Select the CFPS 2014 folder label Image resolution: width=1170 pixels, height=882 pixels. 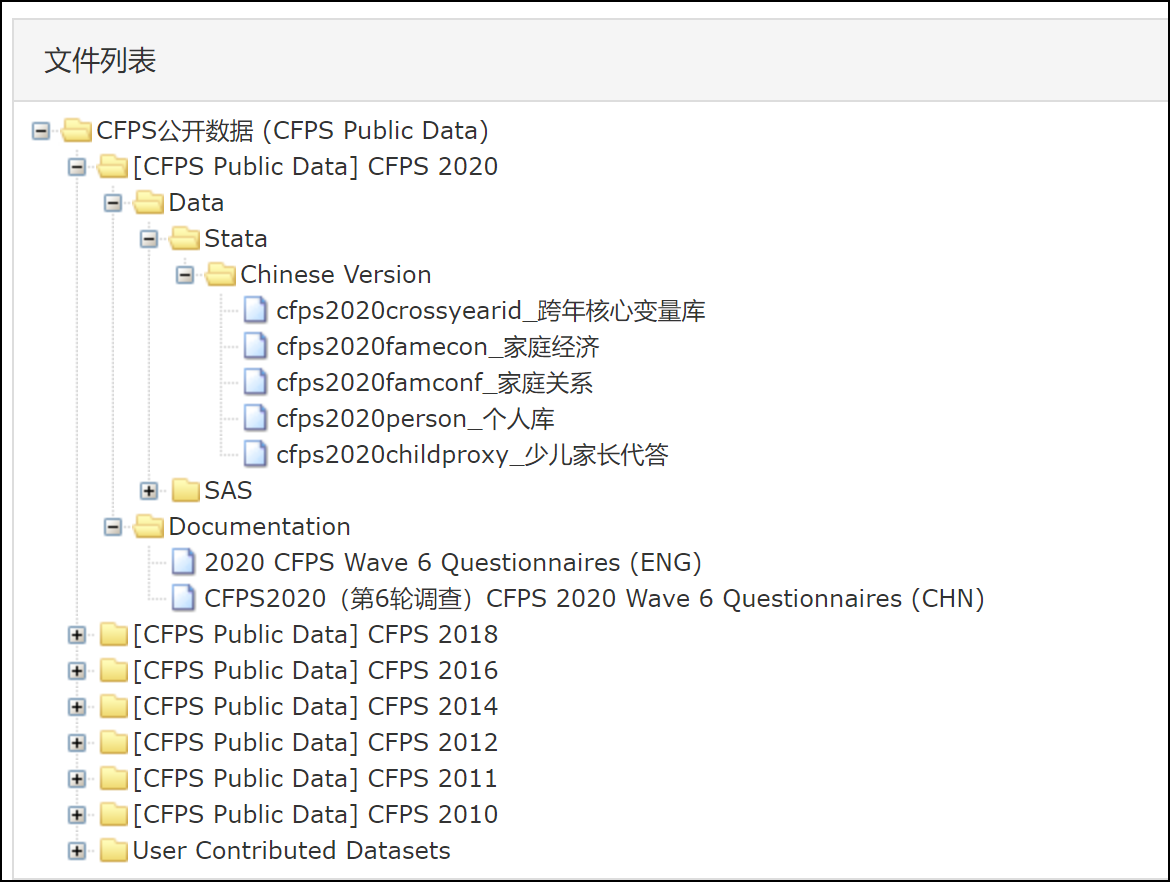point(315,707)
